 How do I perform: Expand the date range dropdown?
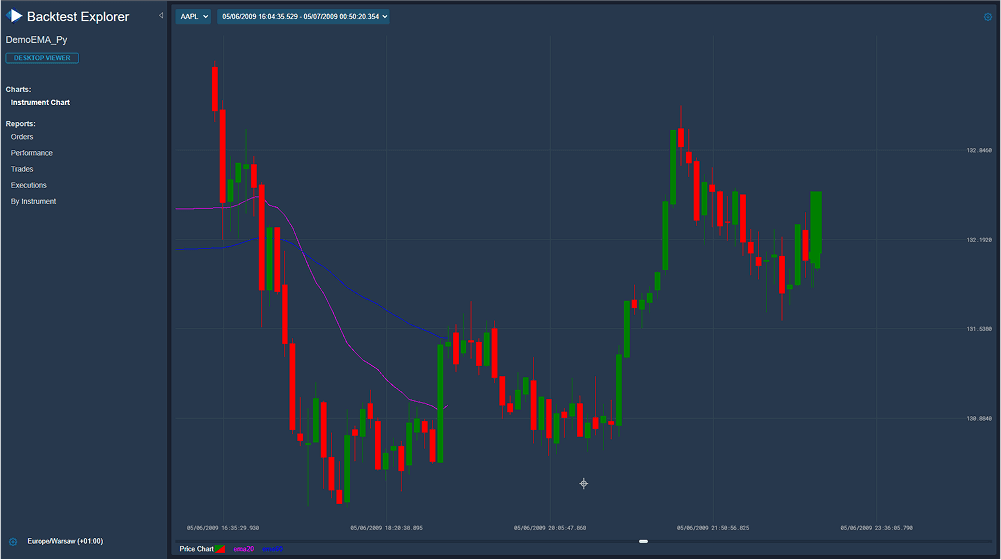(x=304, y=16)
